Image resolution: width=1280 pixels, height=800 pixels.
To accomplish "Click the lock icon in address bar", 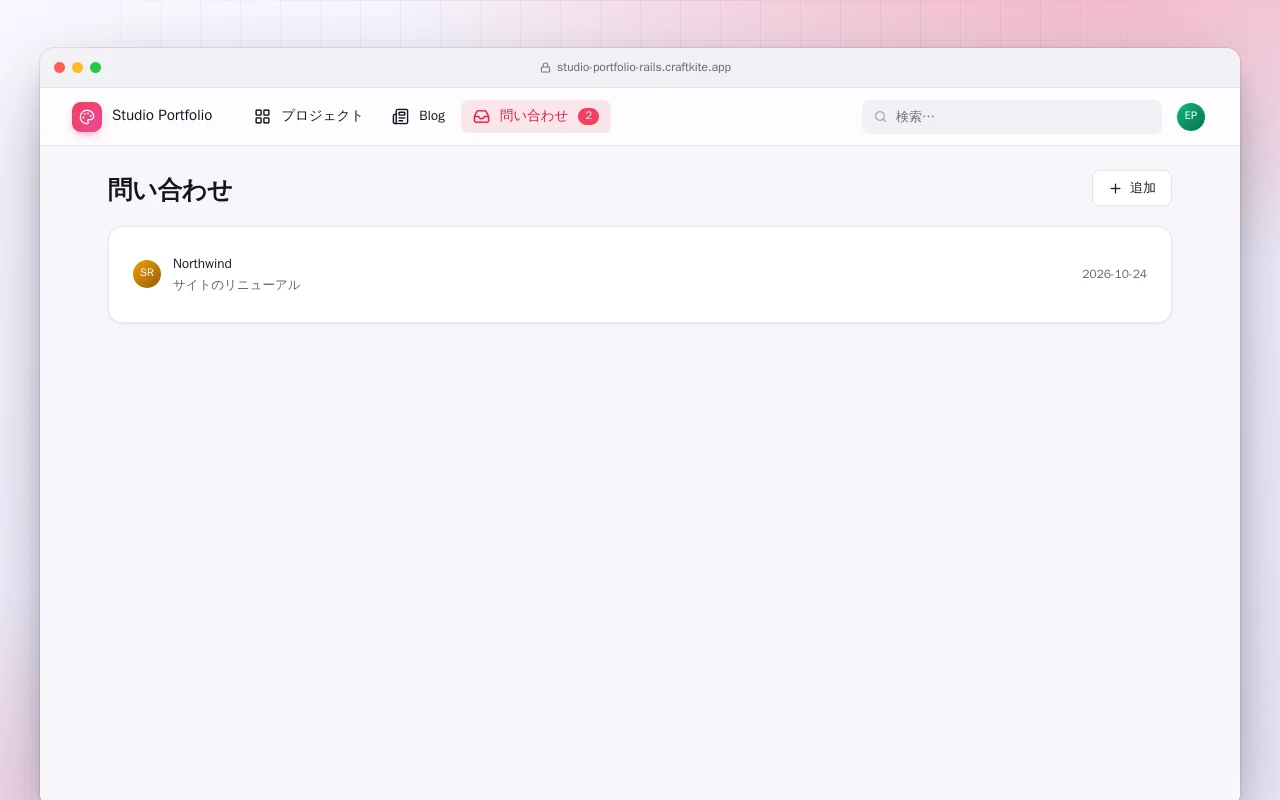I will [546, 68].
